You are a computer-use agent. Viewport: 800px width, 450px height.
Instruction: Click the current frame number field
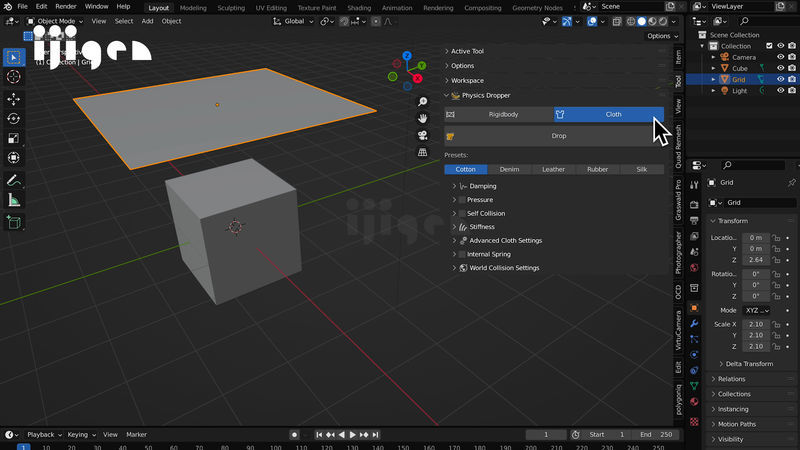tap(546, 435)
